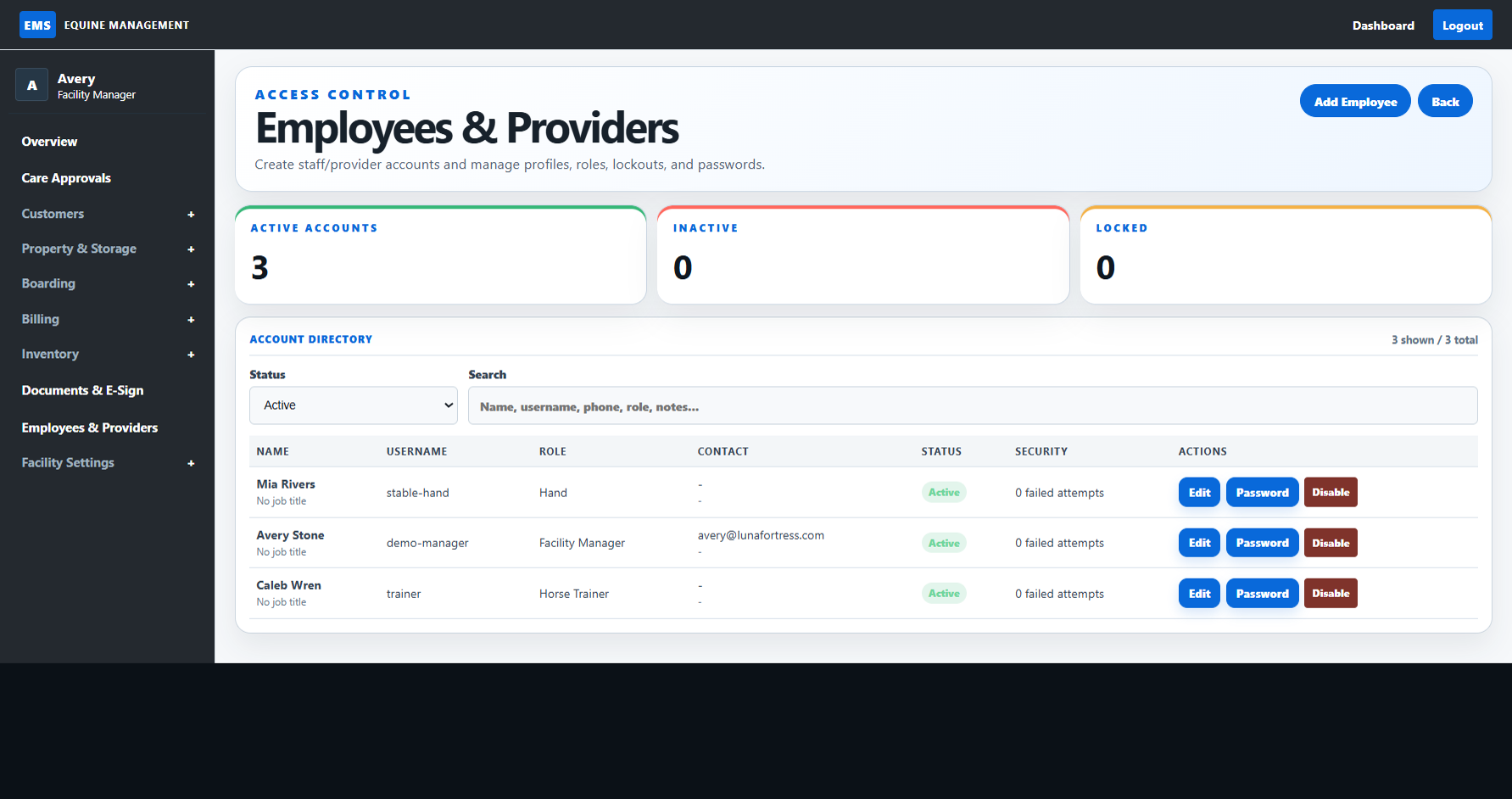
Task: Click Active status badge for Avery Stone
Action: (x=944, y=543)
